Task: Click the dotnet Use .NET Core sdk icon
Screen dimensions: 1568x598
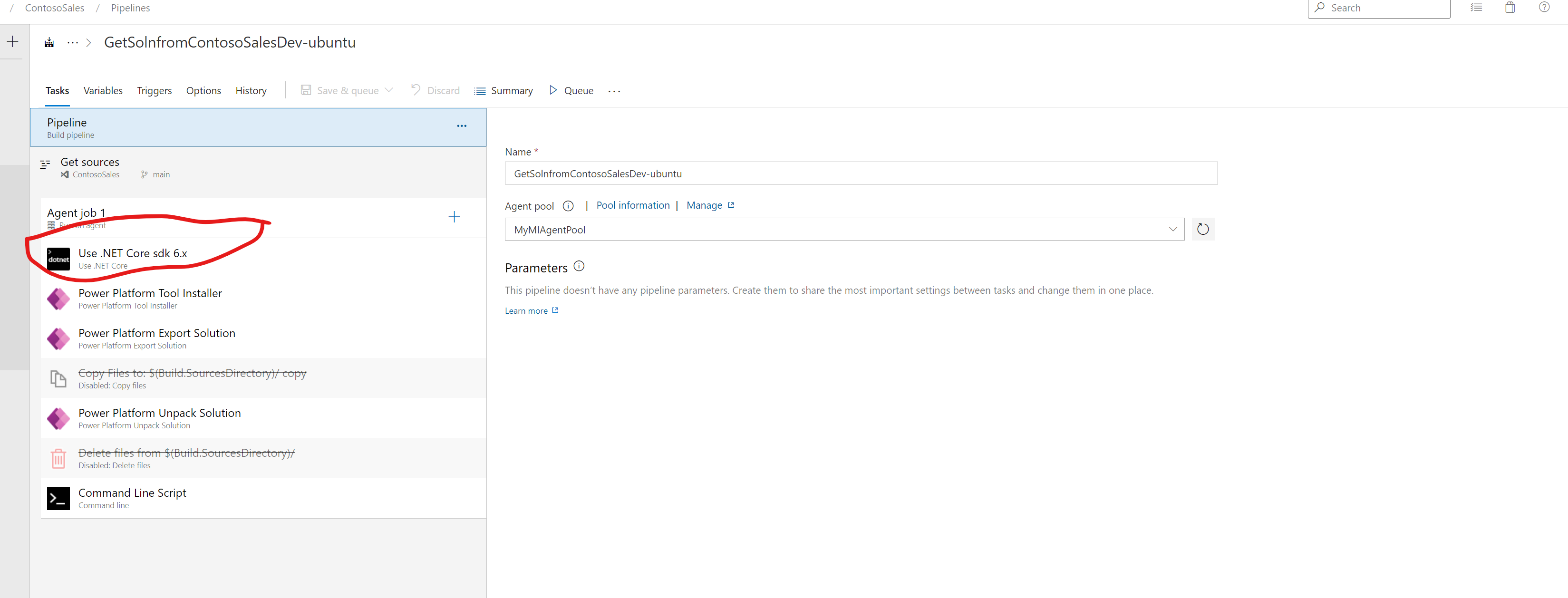Action: click(58, 258)
